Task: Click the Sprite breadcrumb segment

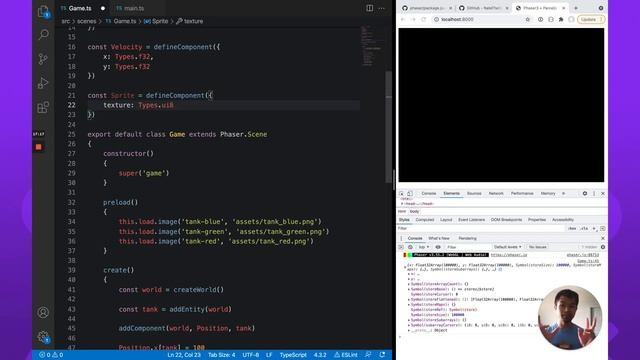Action: [156, 21]
